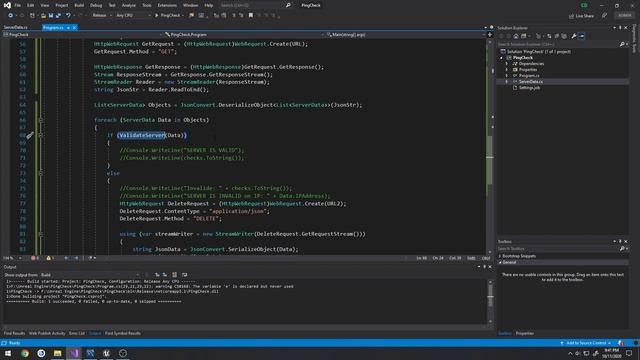Select the Solution 'PingCheck' root node
This screenshot has width=640, height=360.
click(536, 52)
